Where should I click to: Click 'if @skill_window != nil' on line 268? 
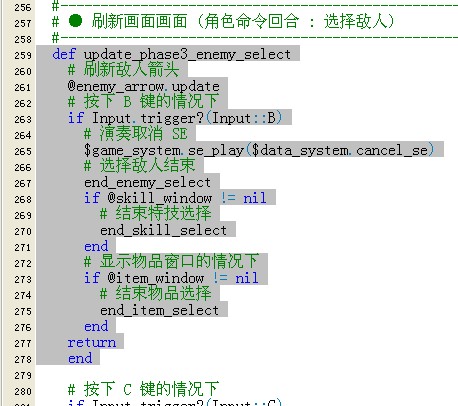[175, 198]
